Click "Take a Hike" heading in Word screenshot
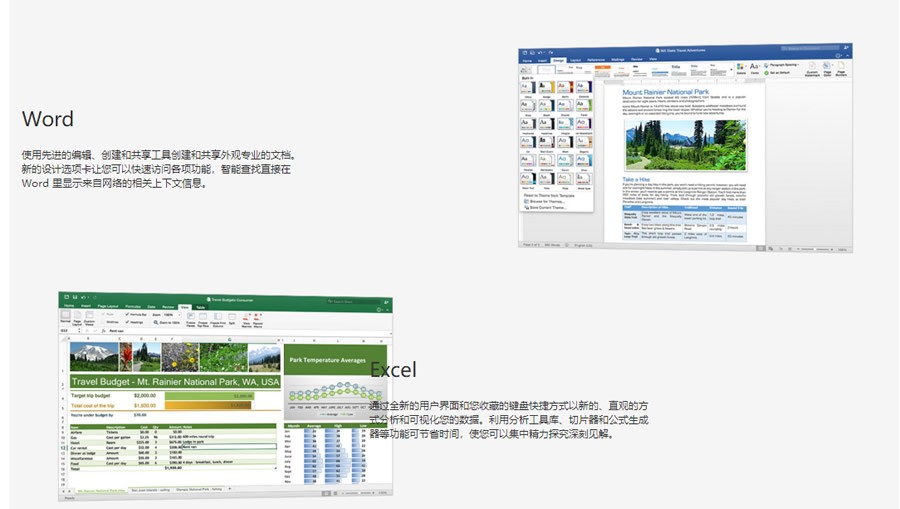 point(636,180)
